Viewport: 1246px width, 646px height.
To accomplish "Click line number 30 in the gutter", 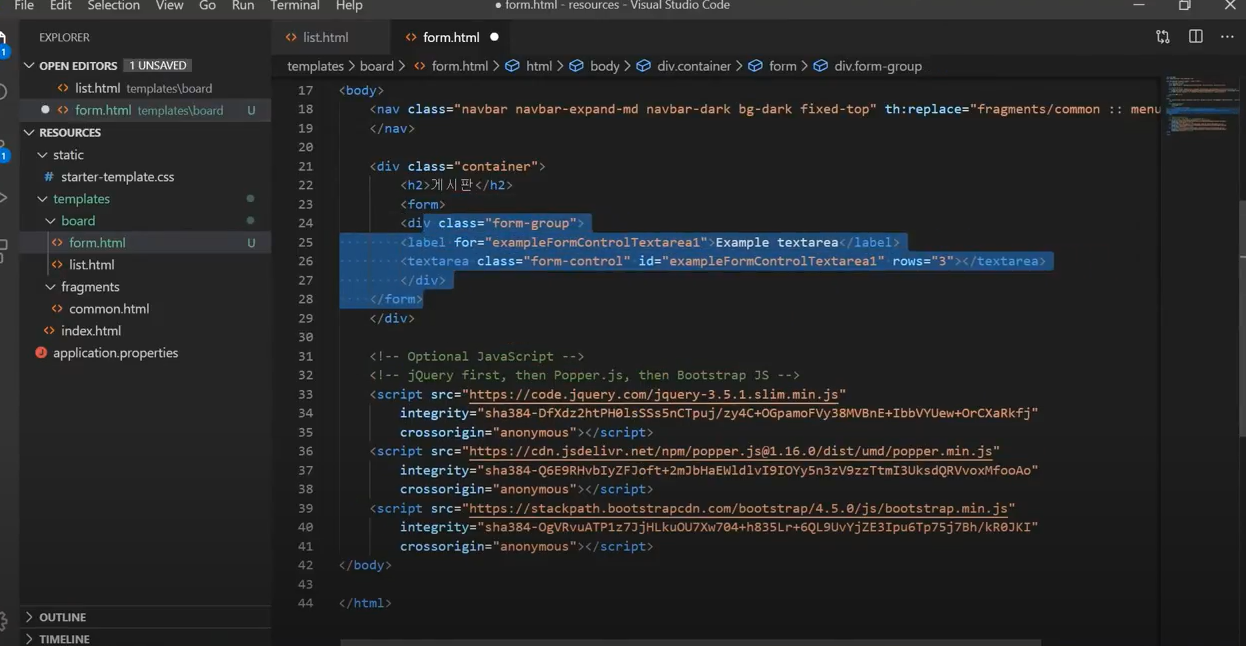I will (305, 337).
